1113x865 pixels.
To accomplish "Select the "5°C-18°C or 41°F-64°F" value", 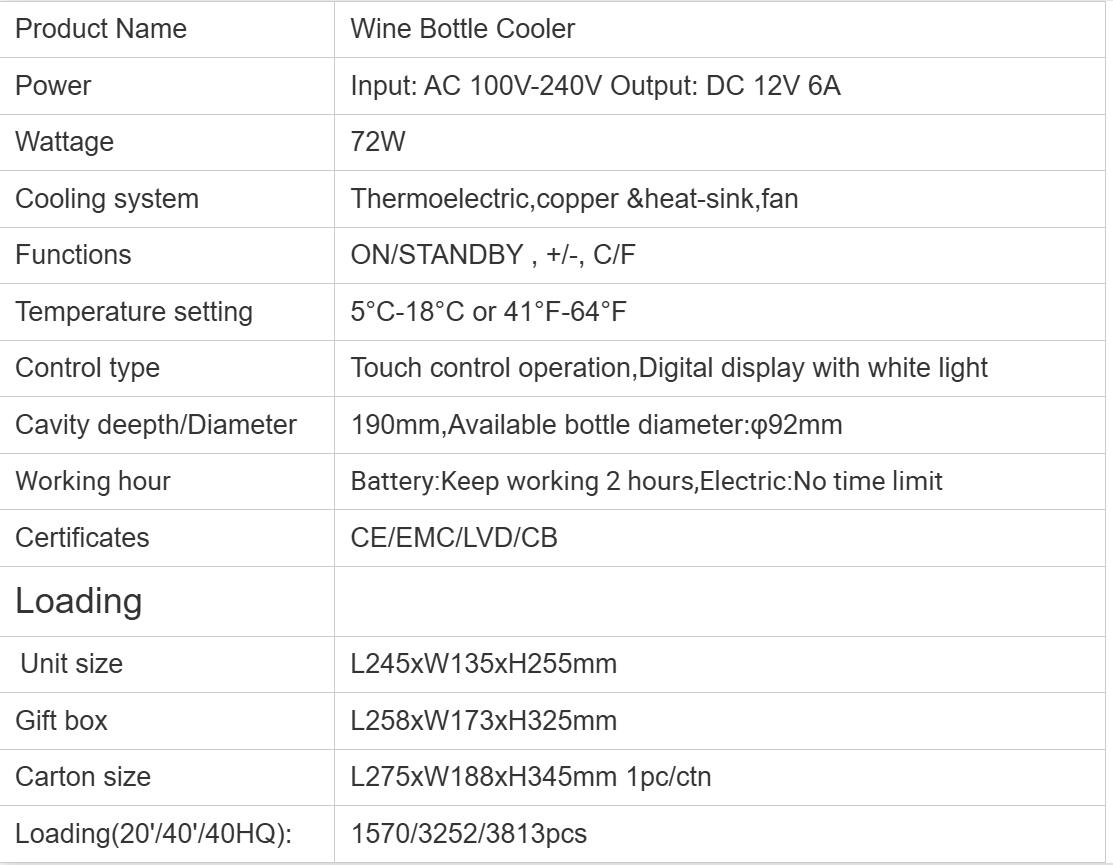I will point(488,312).
